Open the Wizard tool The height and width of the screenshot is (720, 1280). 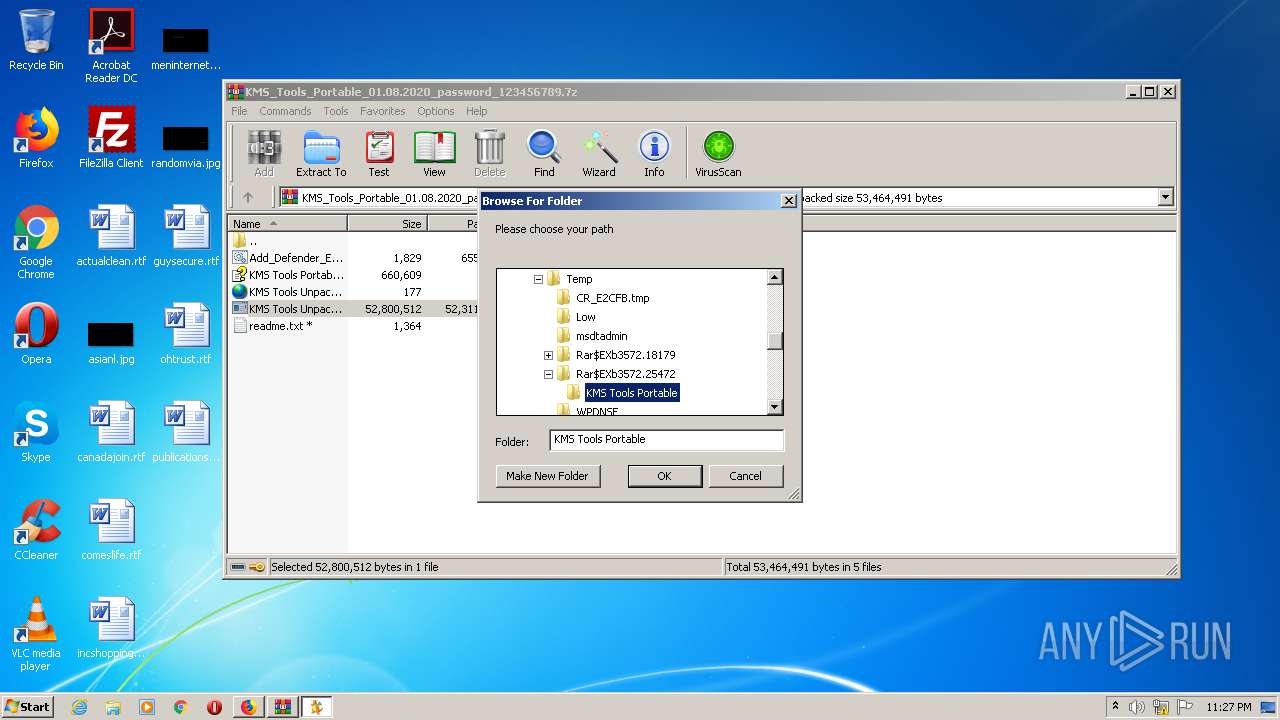599,154
